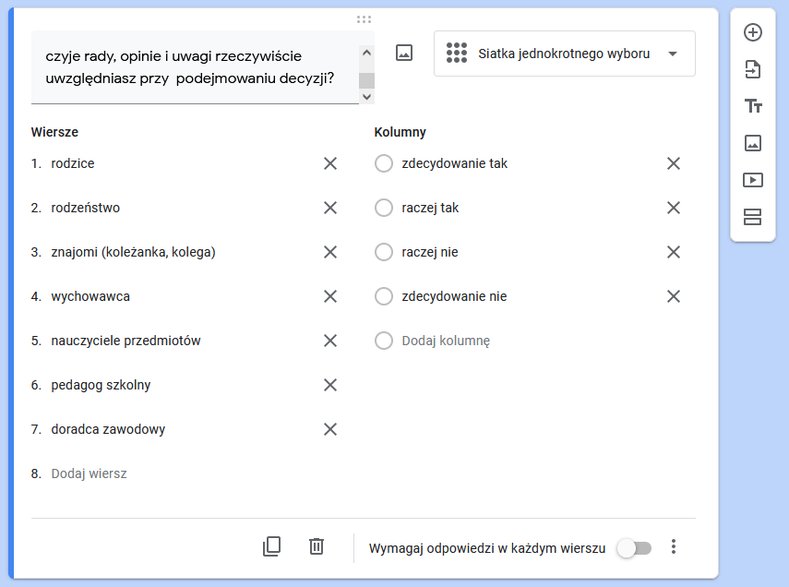Import questions using sidebar icon
The height and width of the screenshot is (587, 789).
[x=753, y=69]
